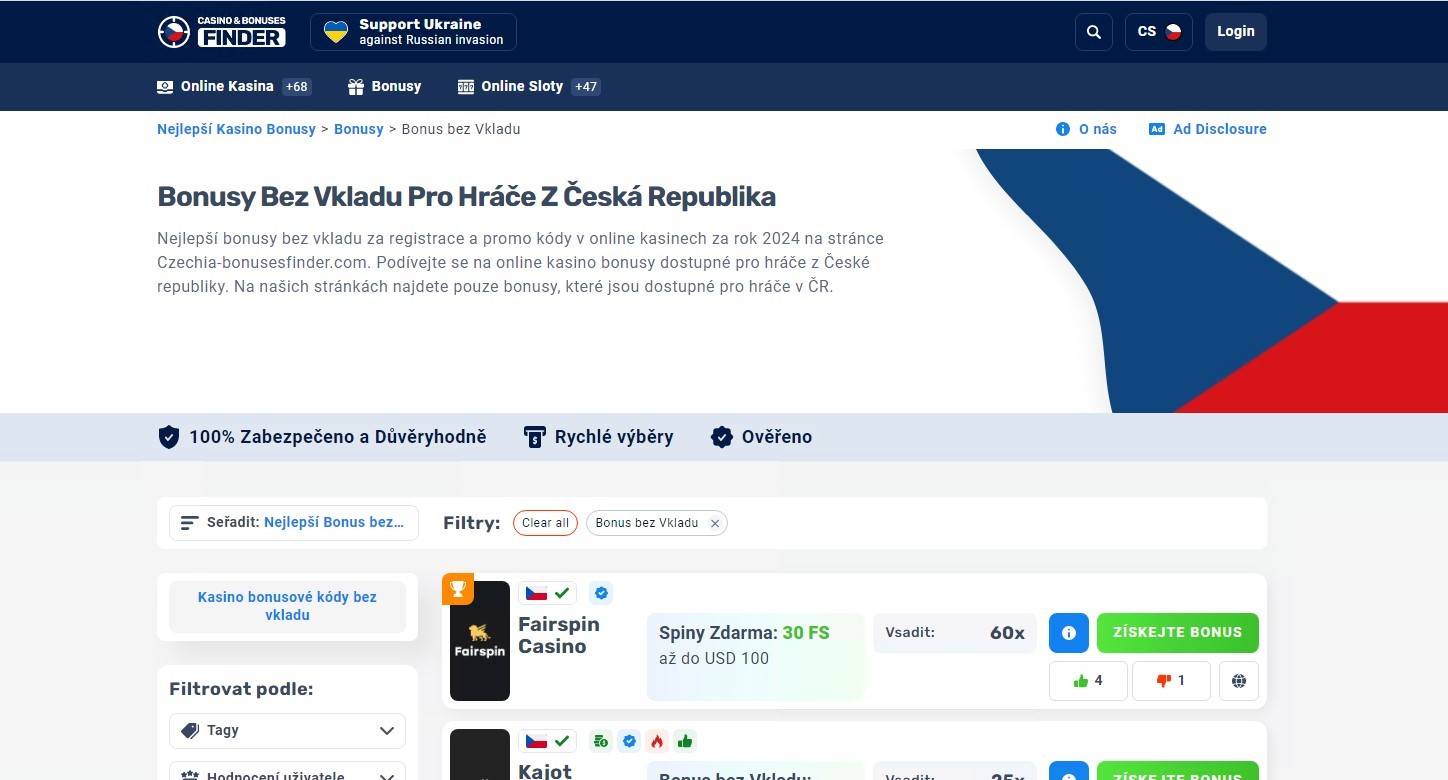
Task: Open the Kajot casino name link
Action: tap(545, 771)
